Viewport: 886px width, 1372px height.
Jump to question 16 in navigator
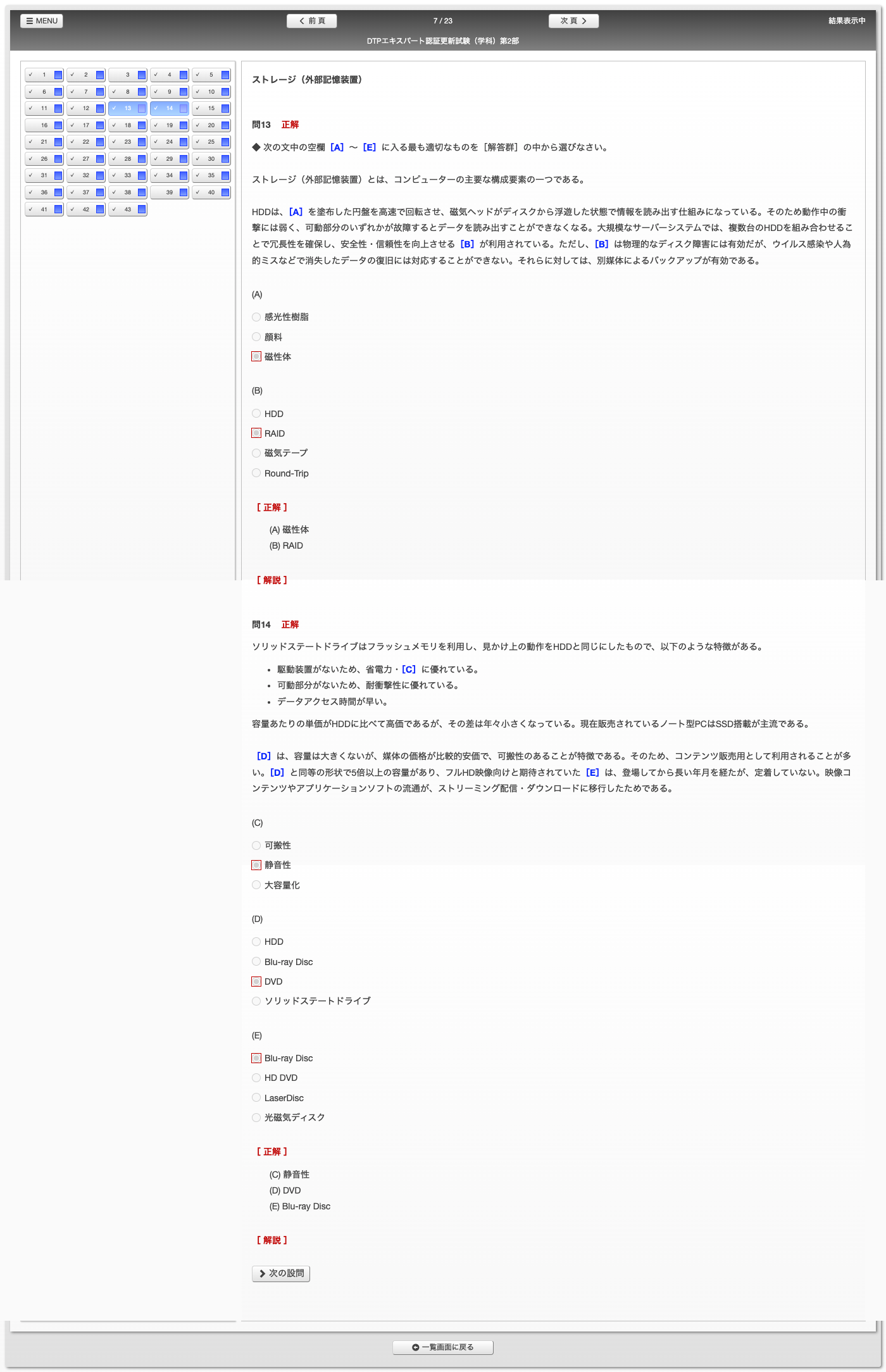pyautogui.click(x=44, y=125)
